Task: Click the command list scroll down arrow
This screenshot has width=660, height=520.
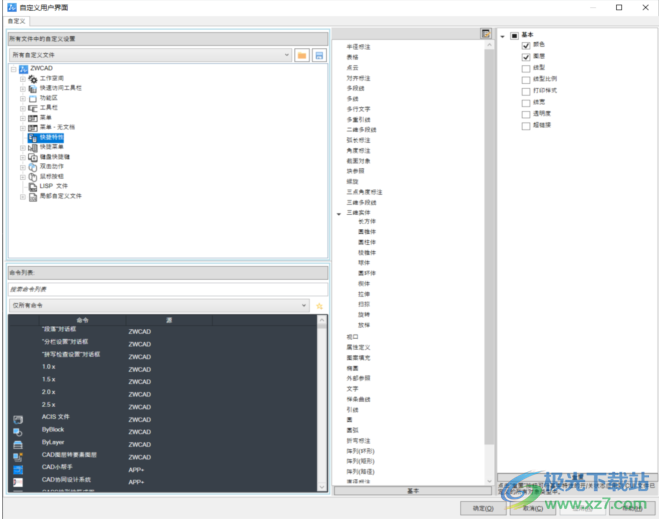Action: point(322,487)
